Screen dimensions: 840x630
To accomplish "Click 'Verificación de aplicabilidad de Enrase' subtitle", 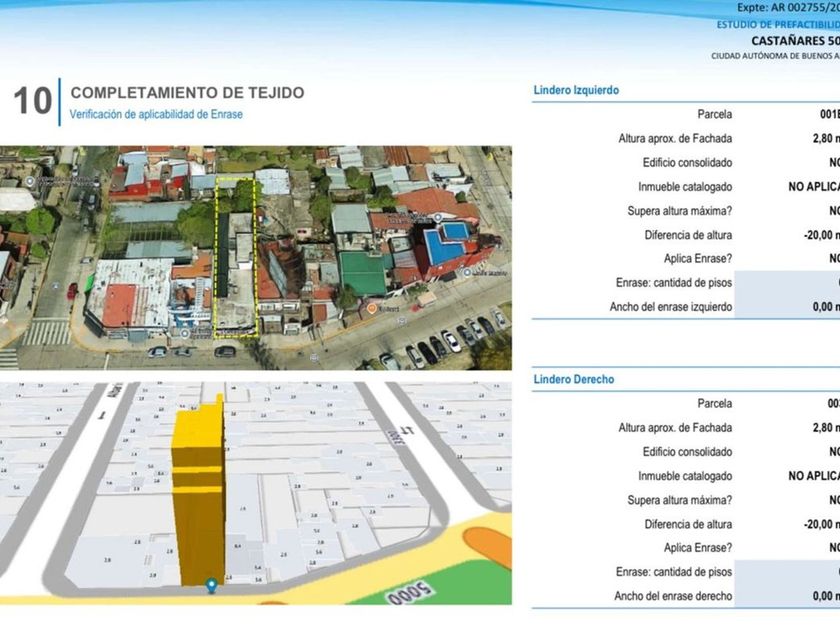I will pos(156,114).
